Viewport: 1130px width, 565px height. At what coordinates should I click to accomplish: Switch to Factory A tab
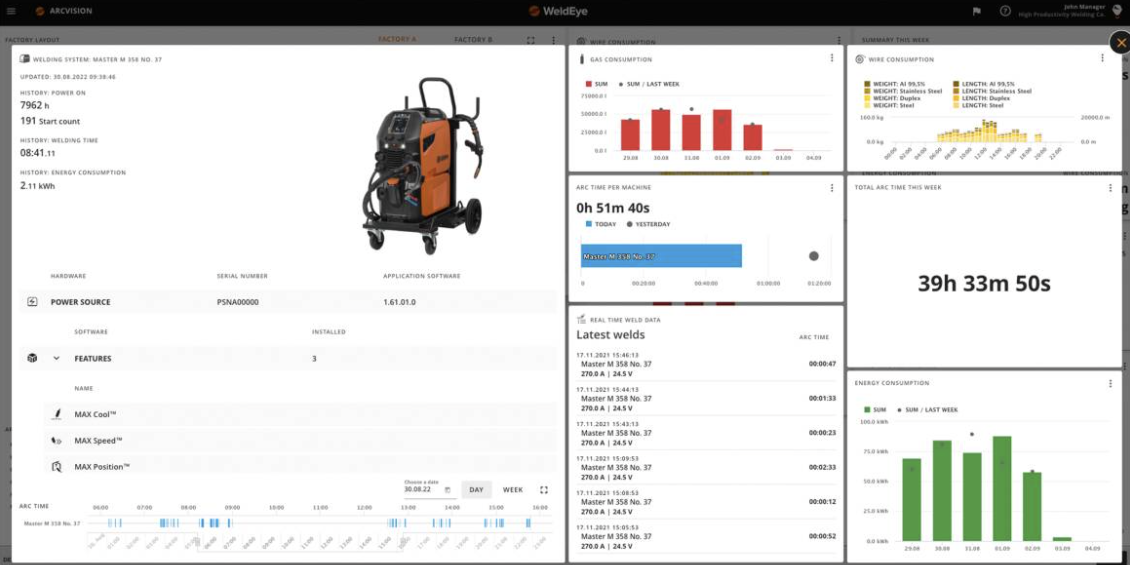pos(397,40)
